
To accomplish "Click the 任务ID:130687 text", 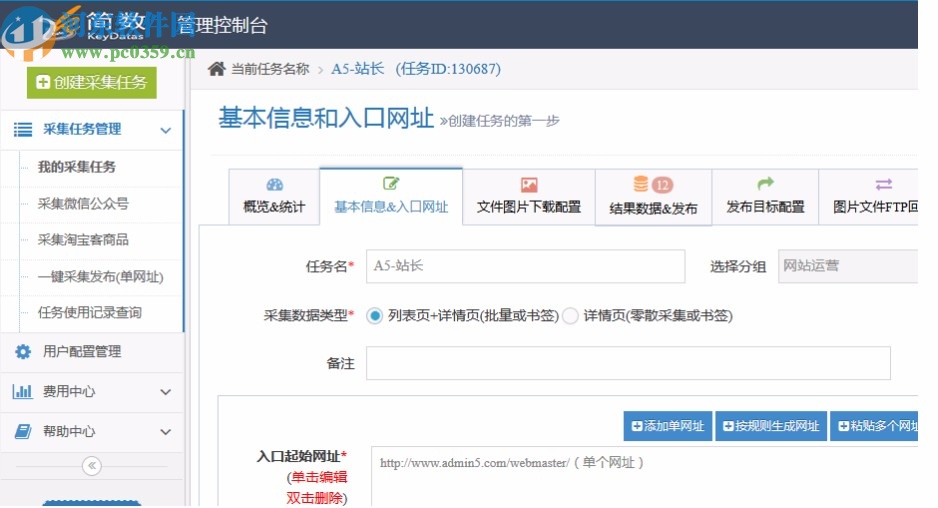I will 448,69.
